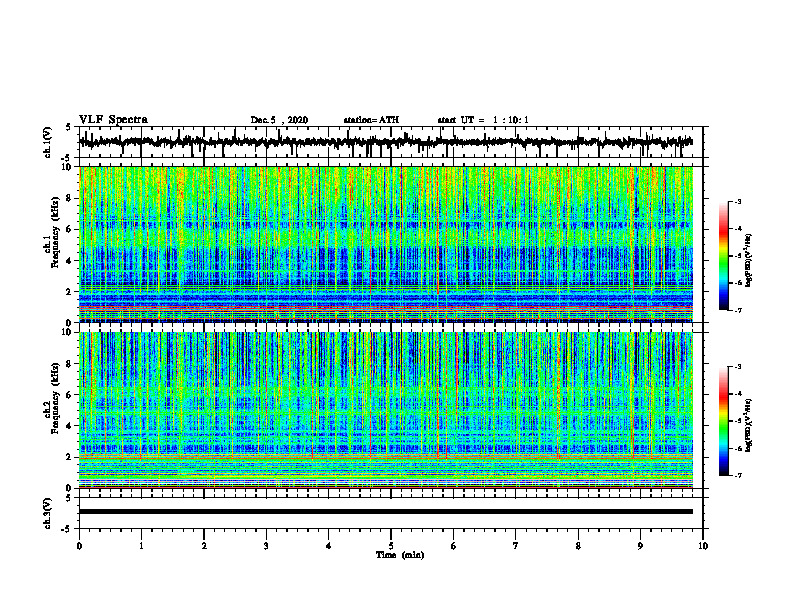Click the '0' tick label on time axis
792x612 pixels.
(x=79, y=546)
